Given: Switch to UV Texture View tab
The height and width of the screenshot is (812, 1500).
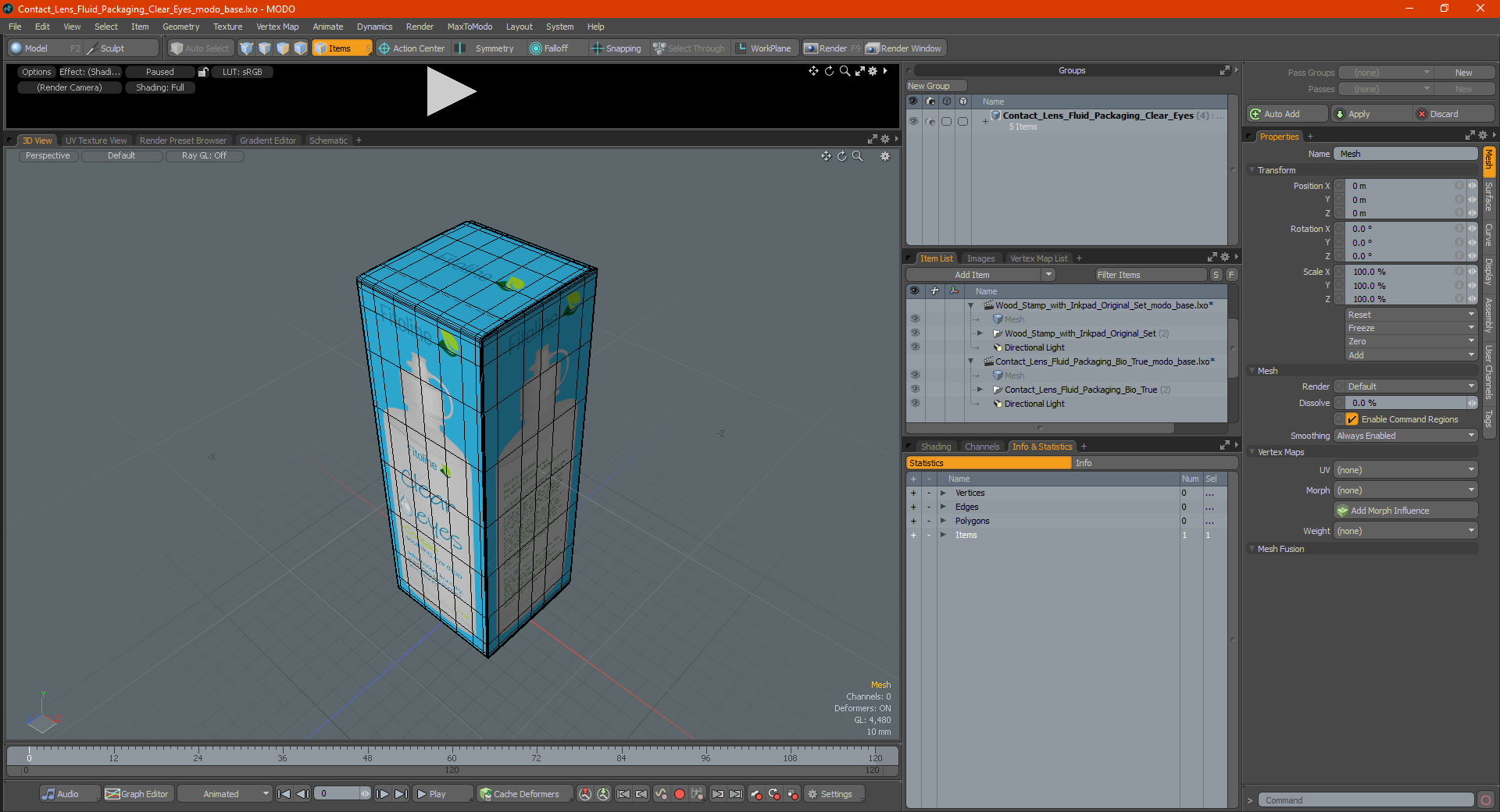Looking at the screenshot, I should tap(96, 141).
